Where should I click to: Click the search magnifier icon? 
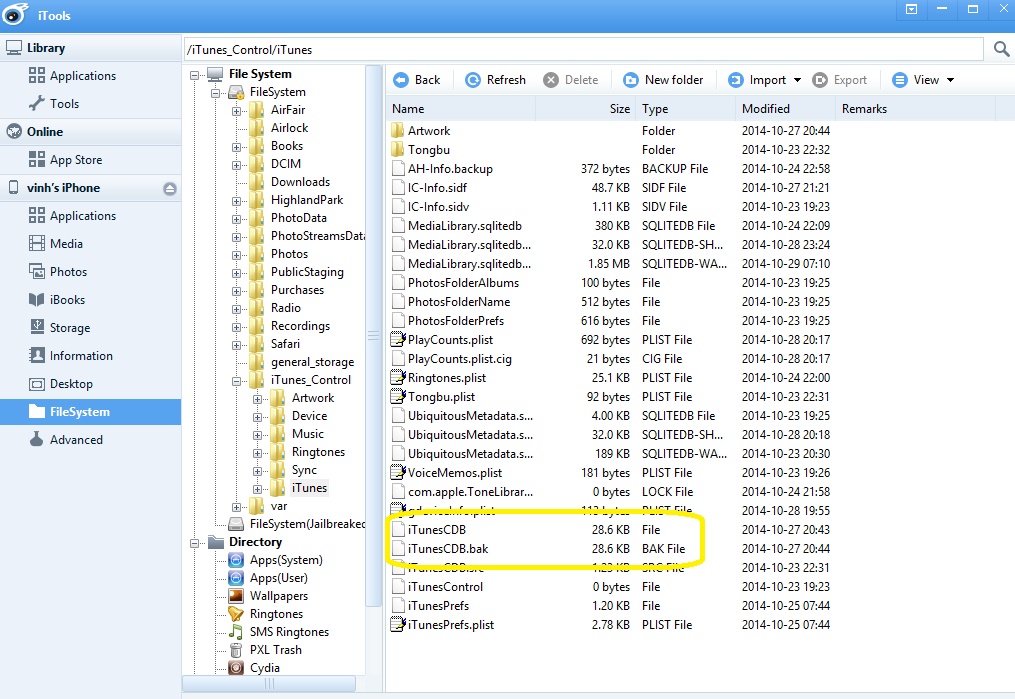[1001, 48]
